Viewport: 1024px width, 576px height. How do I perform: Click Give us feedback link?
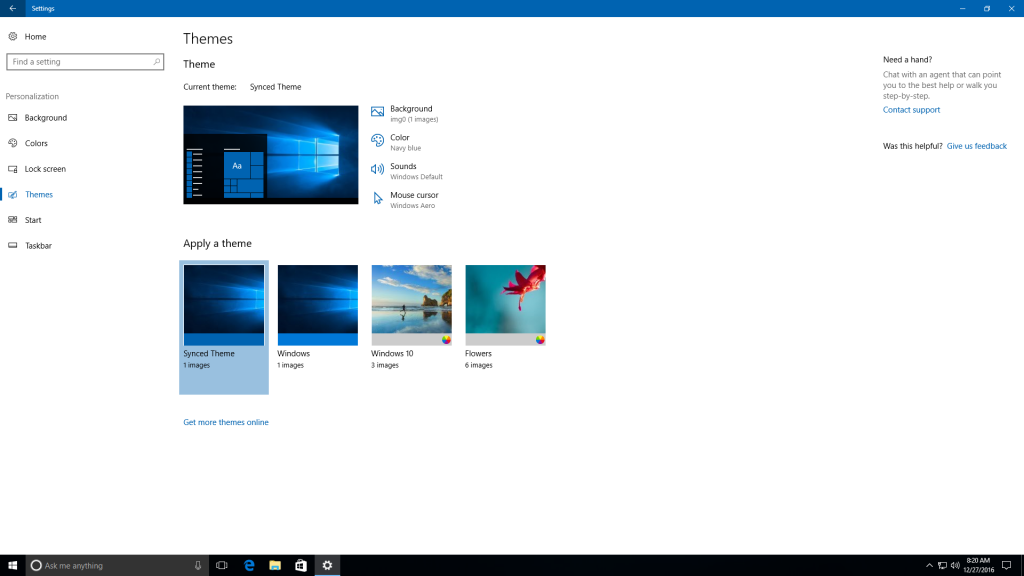[x=976, y=146]
